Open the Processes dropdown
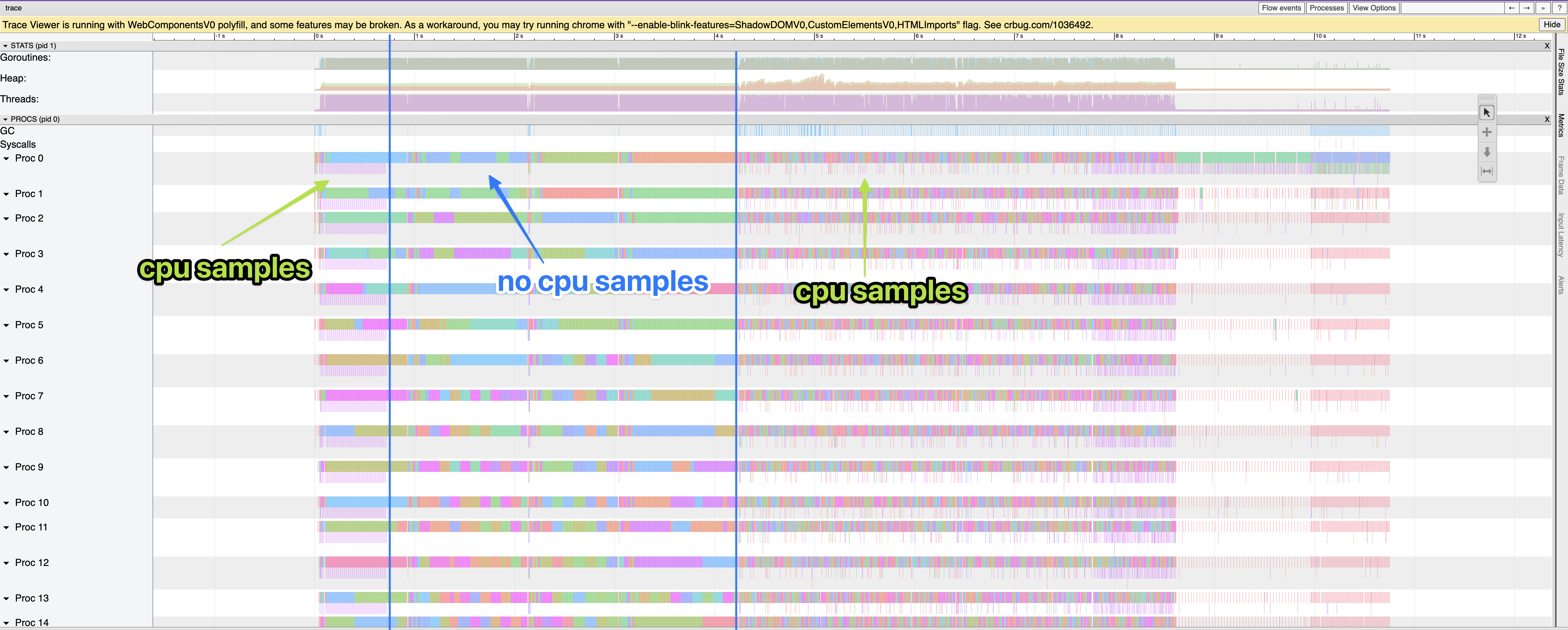 click(x=1326, y=8)
